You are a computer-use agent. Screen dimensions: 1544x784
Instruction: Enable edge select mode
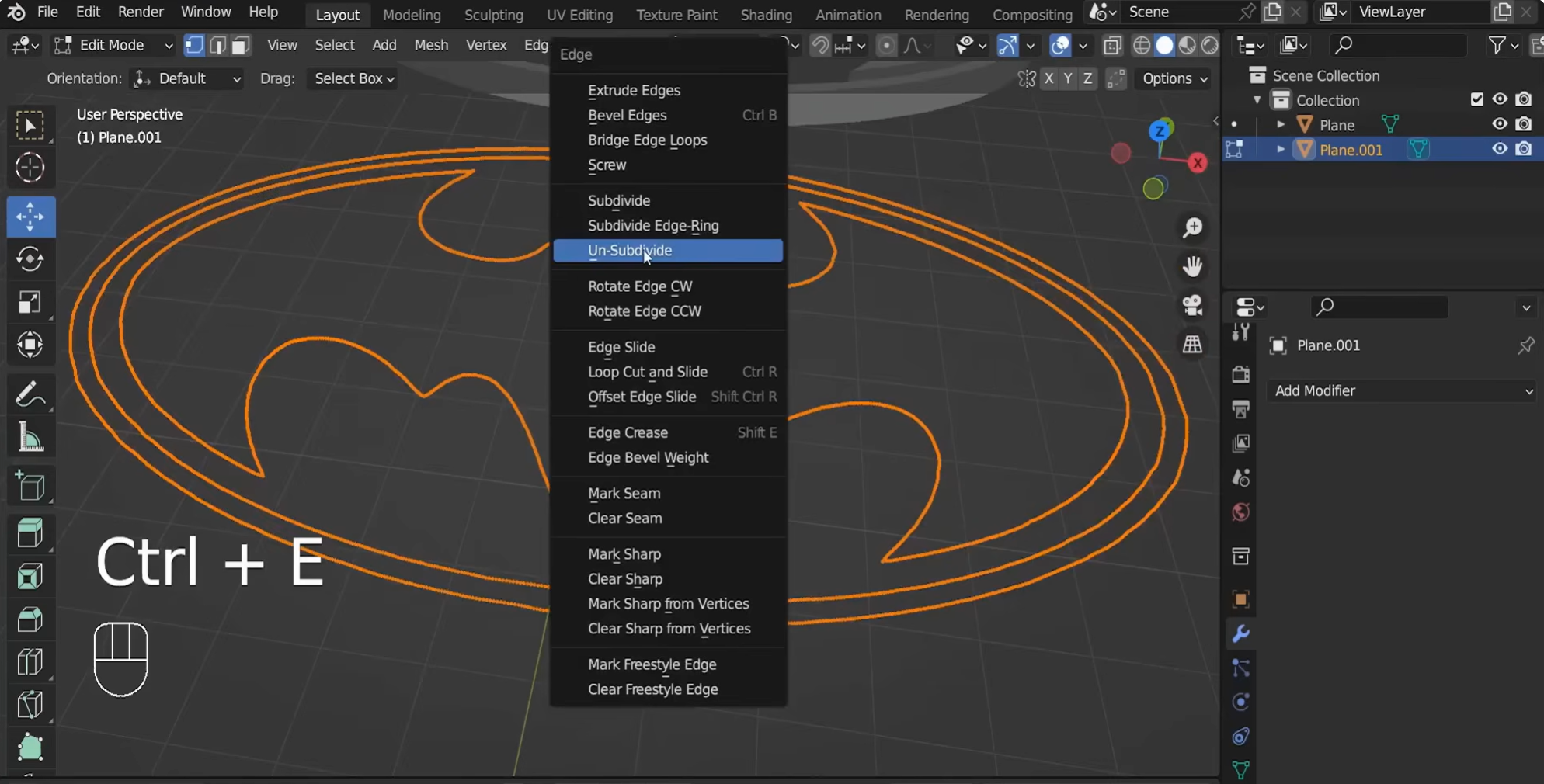217,46
